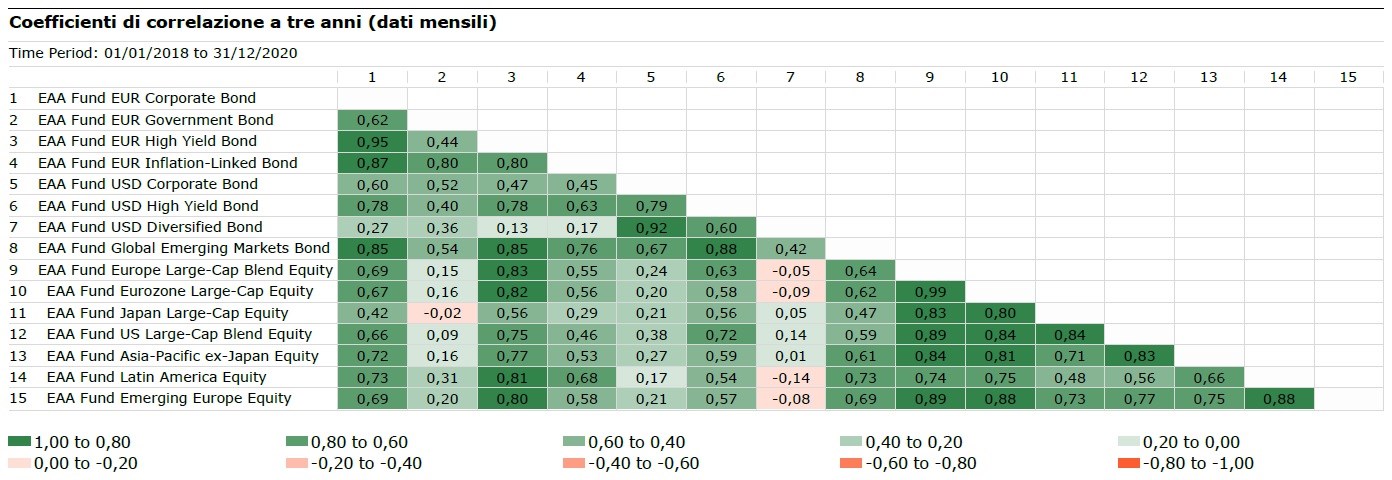Click column header 15
This screenshot has height=480, width=1392.
pos(1348,77)
